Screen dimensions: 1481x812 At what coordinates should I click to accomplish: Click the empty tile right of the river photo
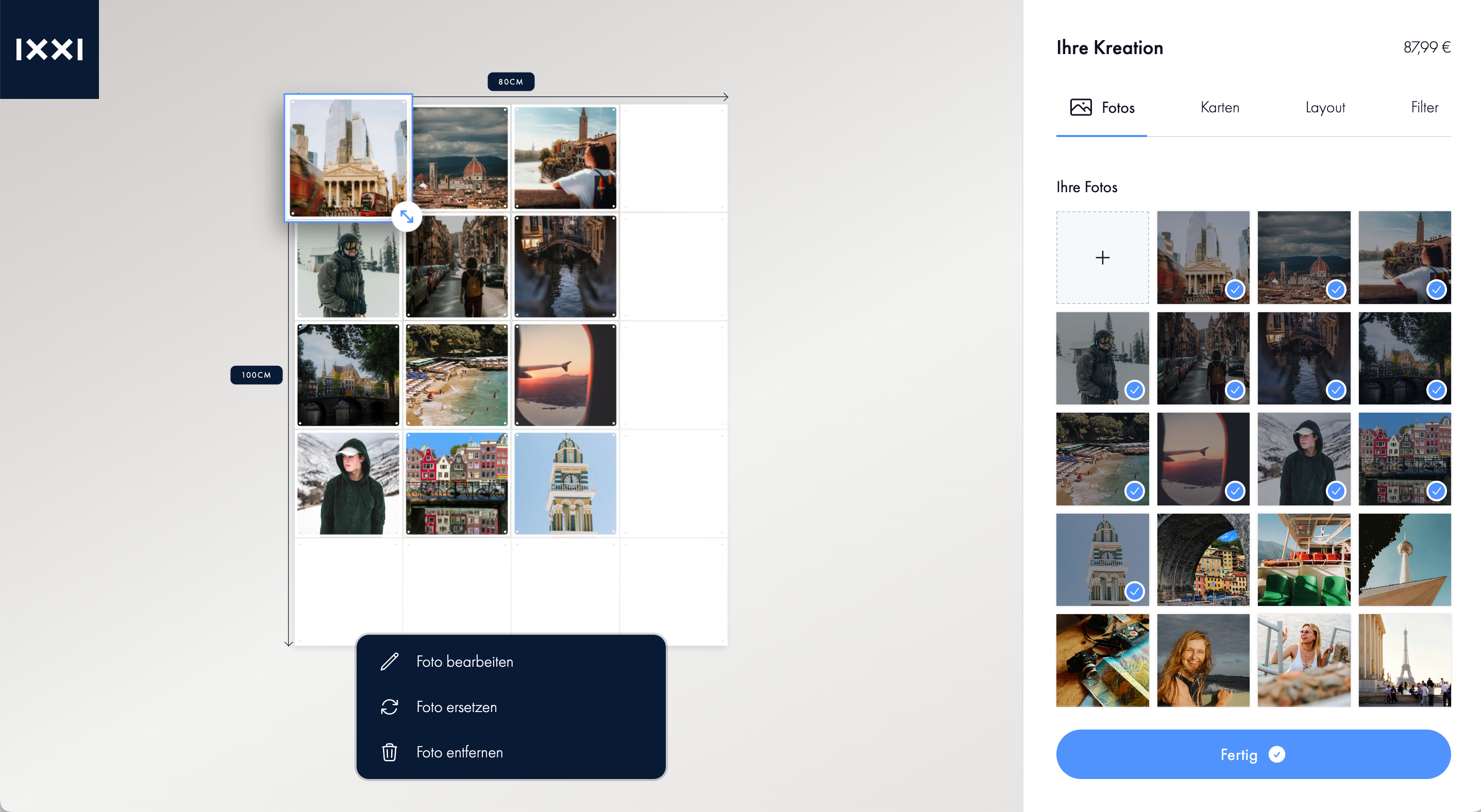pyautogui.click(x=674, y=158)
